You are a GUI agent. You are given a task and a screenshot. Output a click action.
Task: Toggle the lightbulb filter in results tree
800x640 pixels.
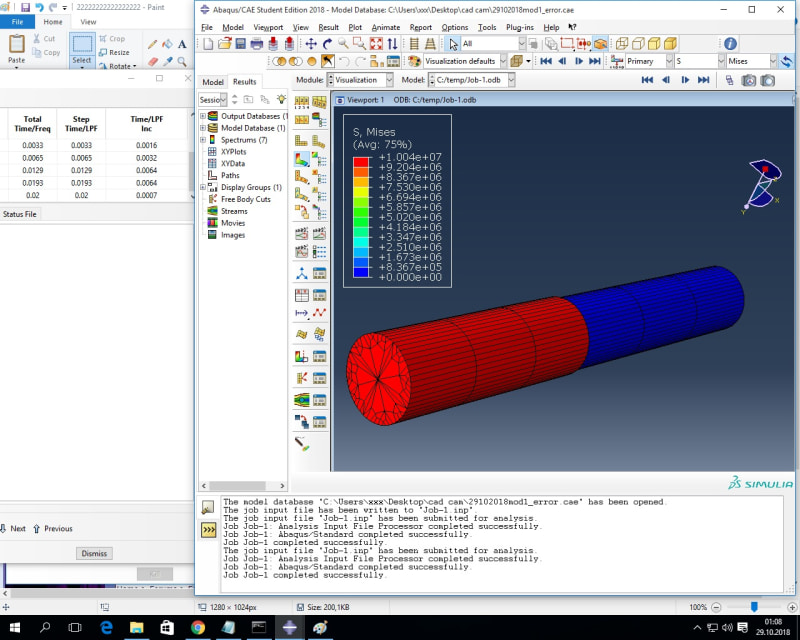pyautogui.click(x=281, y=99)
